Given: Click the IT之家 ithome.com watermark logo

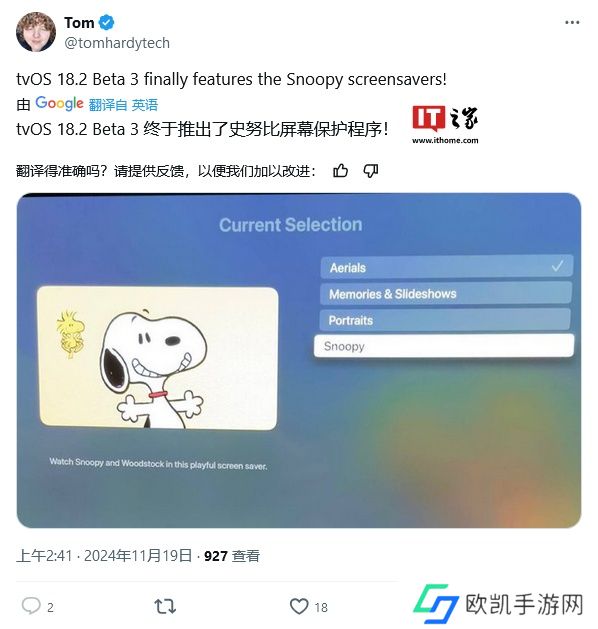Looking at the screenshot, I should pos(445,125).
